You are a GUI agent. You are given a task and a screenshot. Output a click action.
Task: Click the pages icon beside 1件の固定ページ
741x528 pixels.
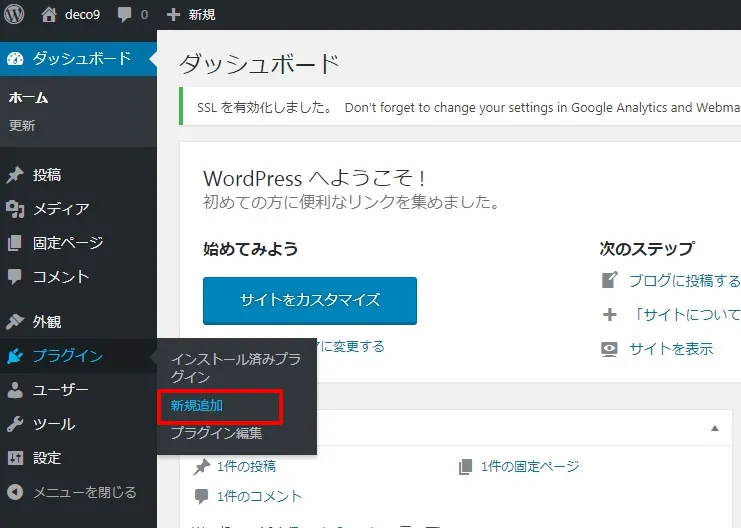(x=465, y=467)
